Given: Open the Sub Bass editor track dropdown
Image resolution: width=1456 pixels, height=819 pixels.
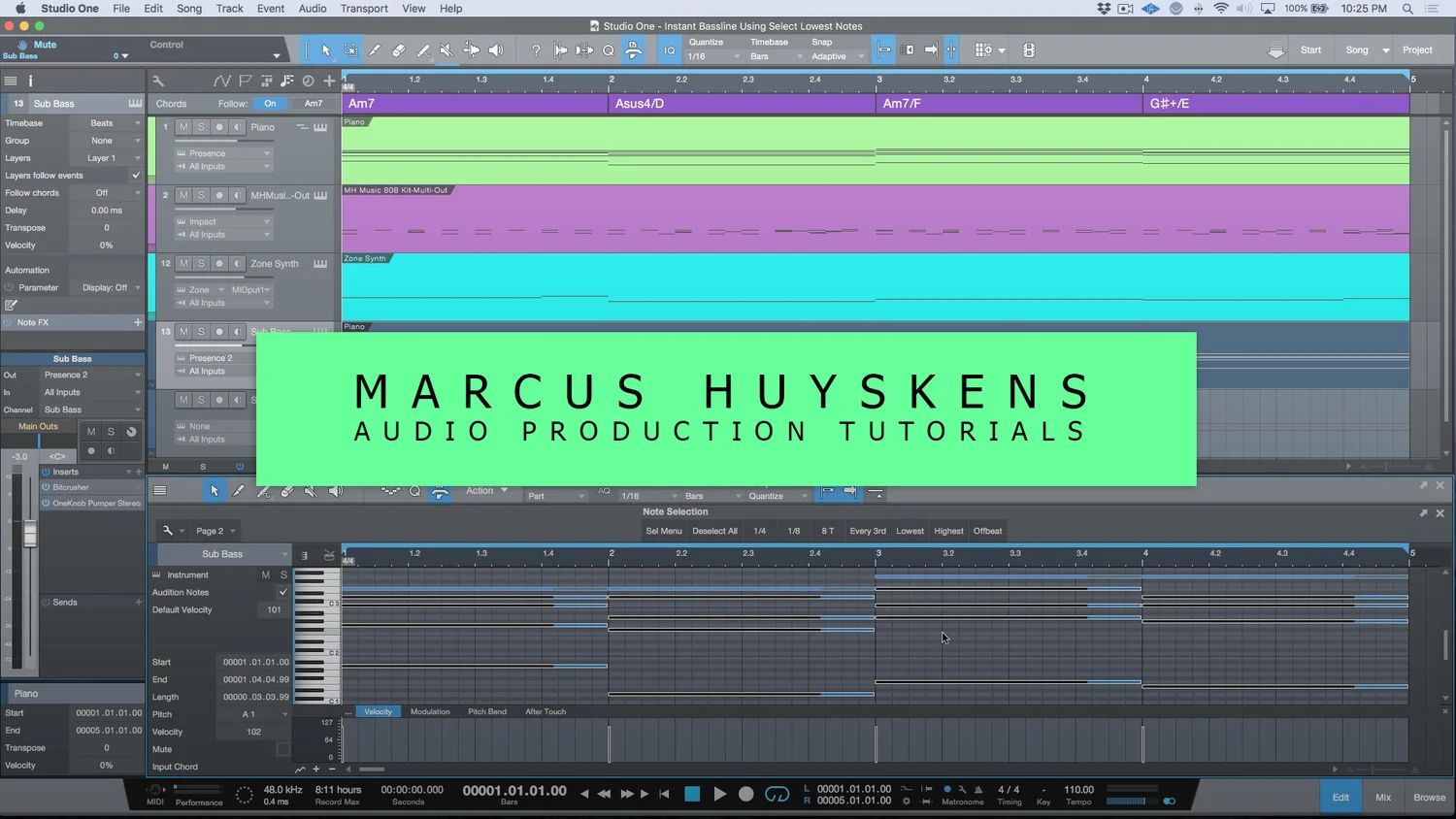Looking at the screenshot, I should click(x=224, y=554).
